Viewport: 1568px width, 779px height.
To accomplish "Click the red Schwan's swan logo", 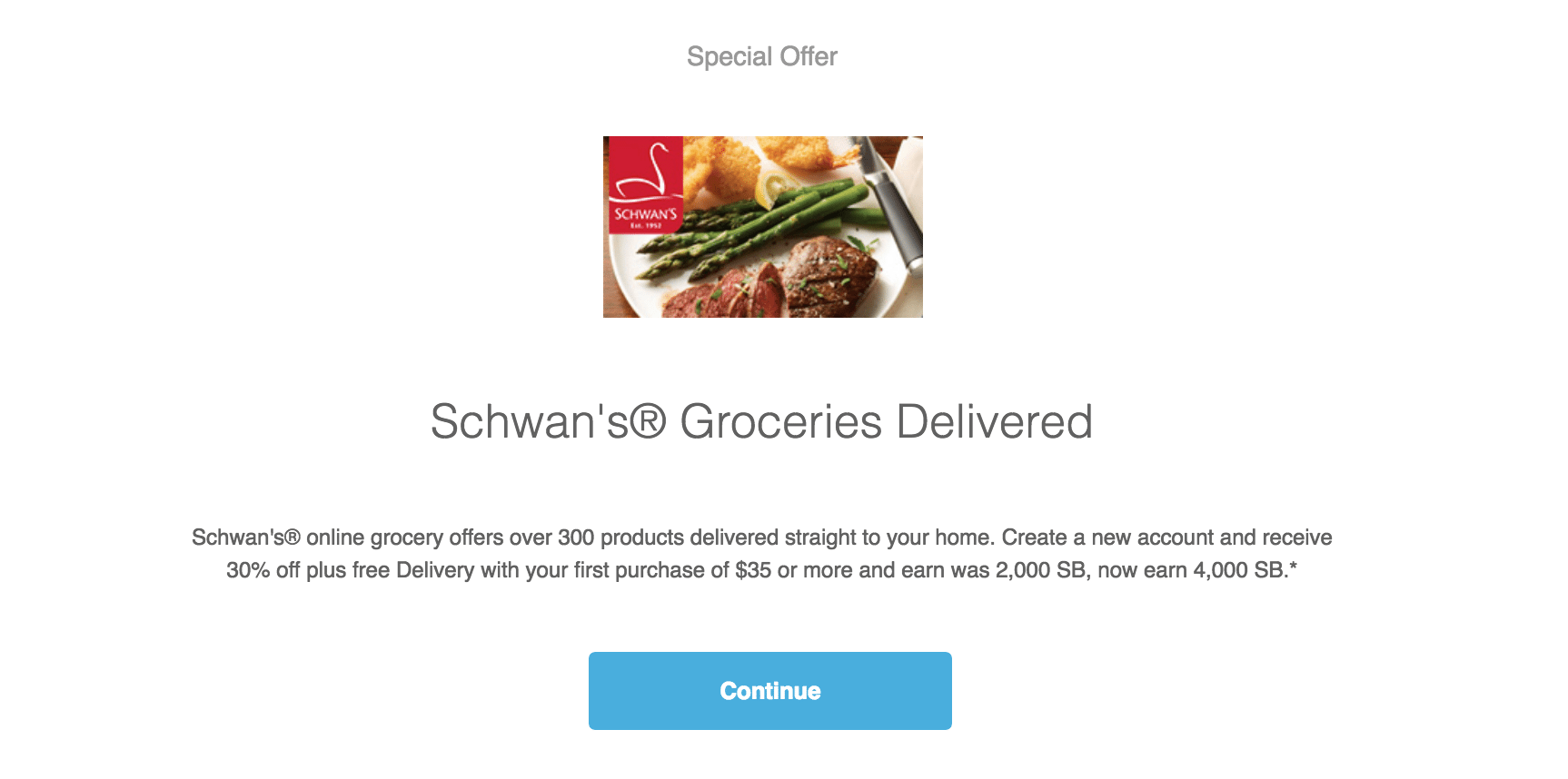I will coord(645,185).
